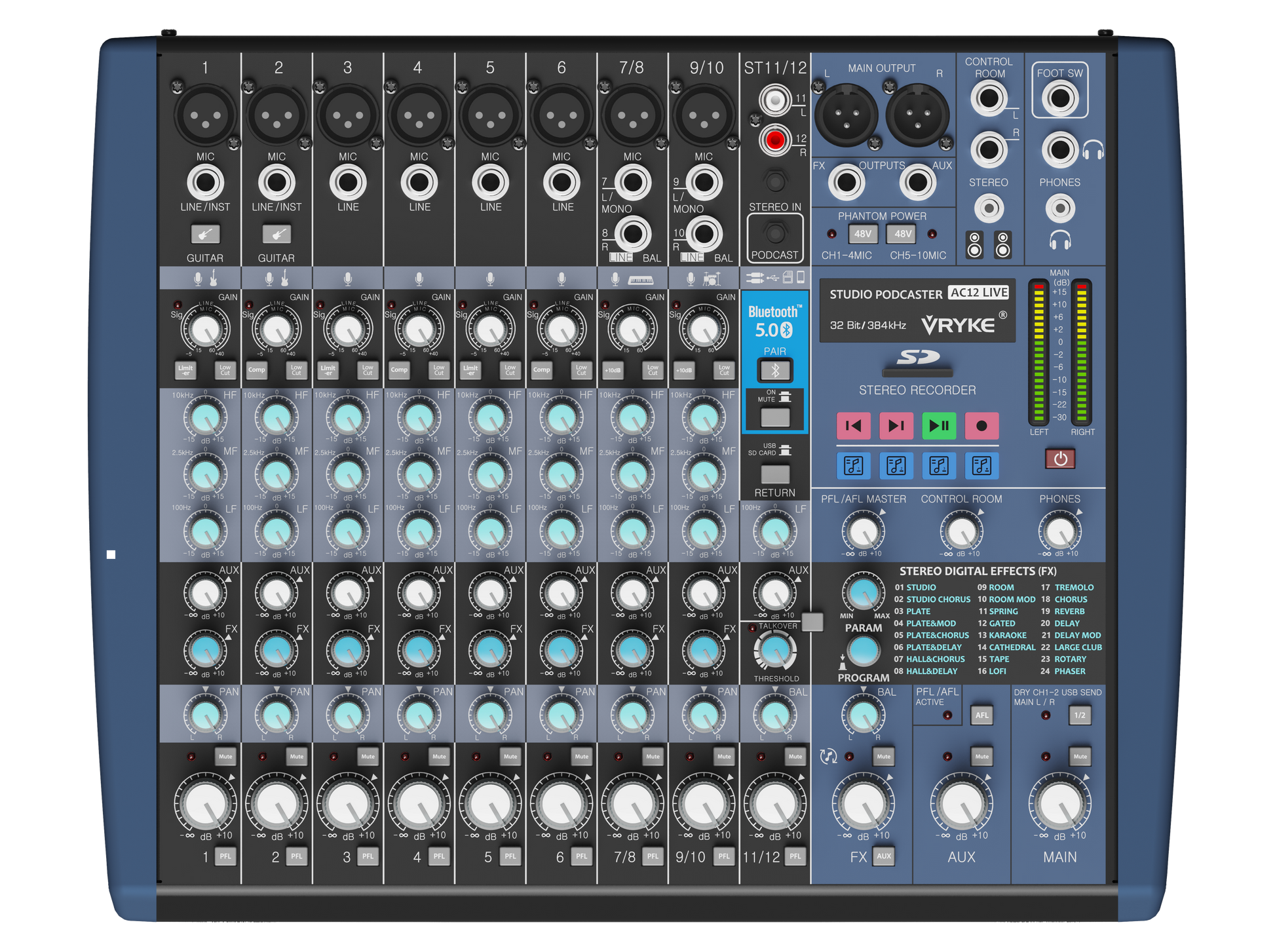Click the channel 7/8 FX send knob

pos(632,651)
